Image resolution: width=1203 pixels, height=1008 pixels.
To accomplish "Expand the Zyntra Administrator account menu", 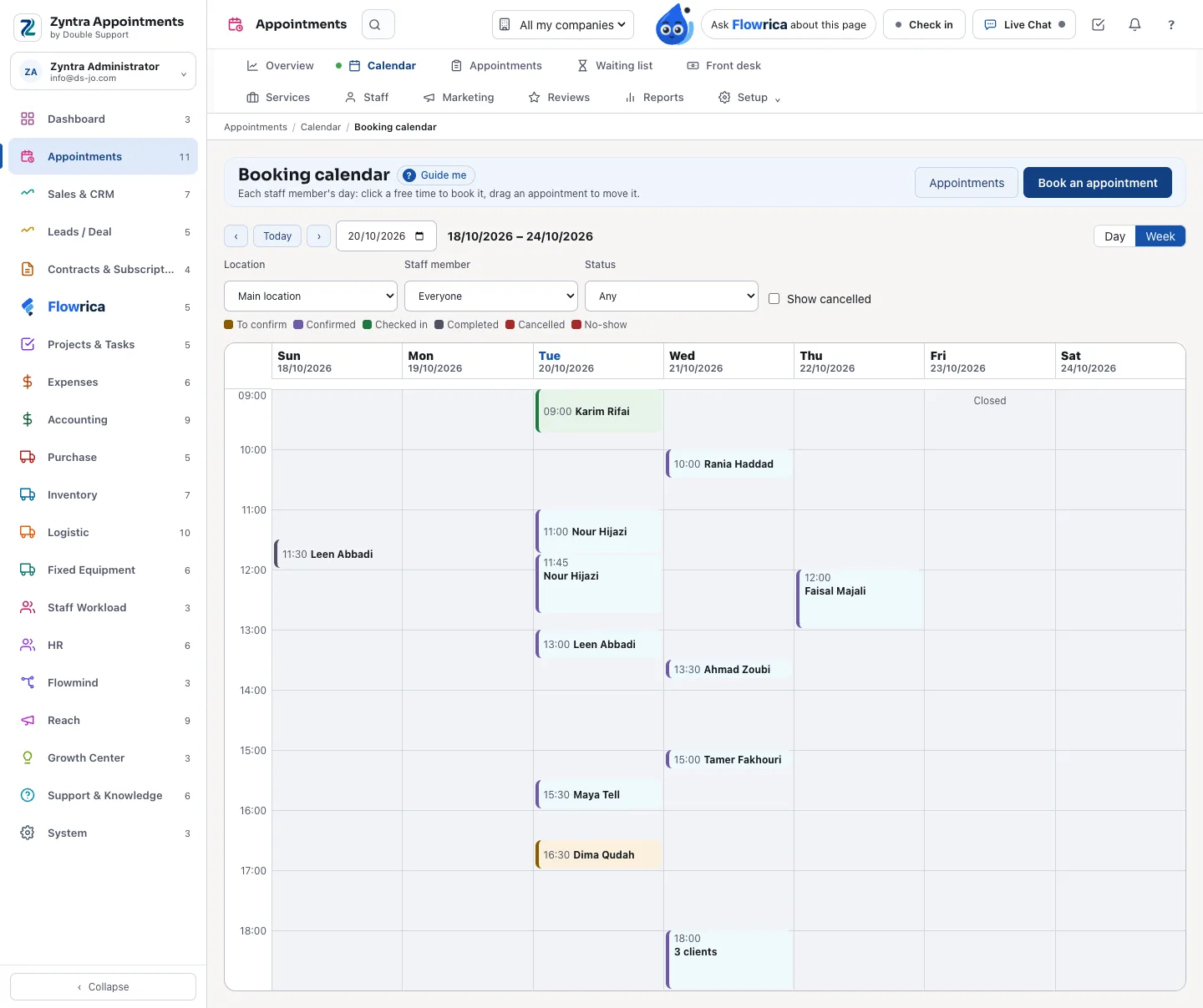I will [104, 71].
